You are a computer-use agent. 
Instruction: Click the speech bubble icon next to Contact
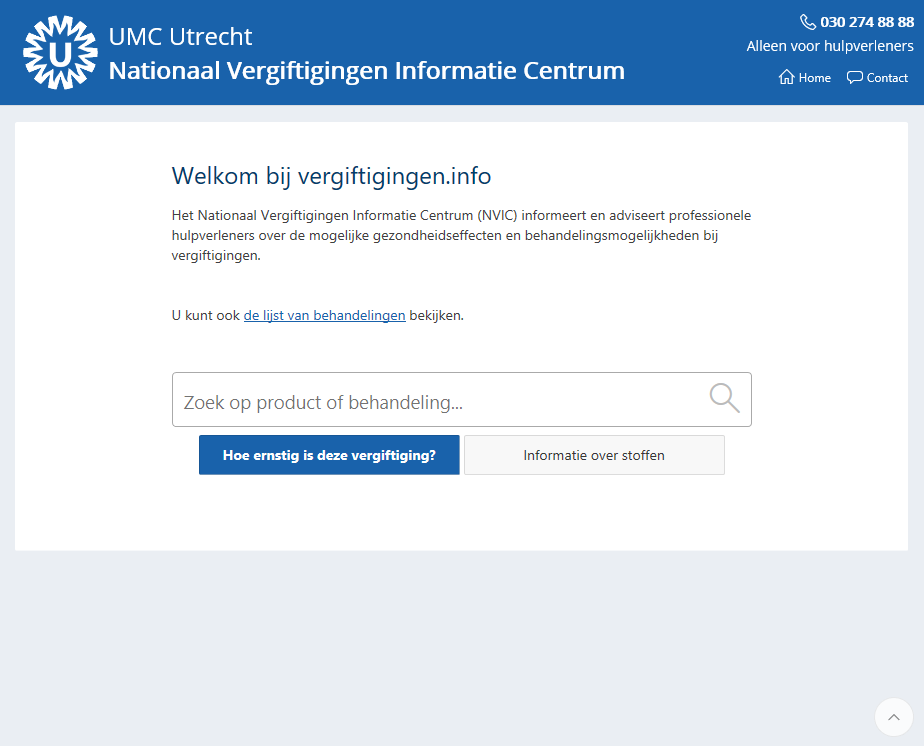pyautogui.click(x=854, y=77)
